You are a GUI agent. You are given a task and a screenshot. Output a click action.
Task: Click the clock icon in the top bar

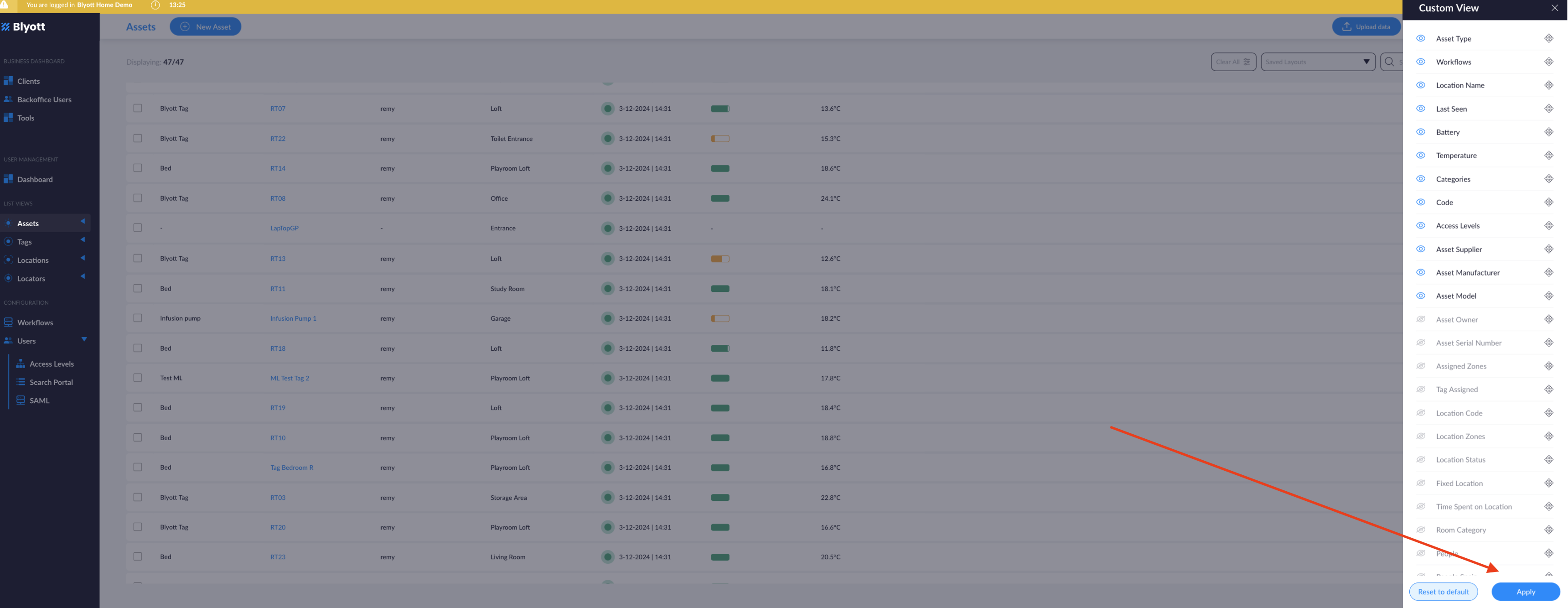(155, 5)
